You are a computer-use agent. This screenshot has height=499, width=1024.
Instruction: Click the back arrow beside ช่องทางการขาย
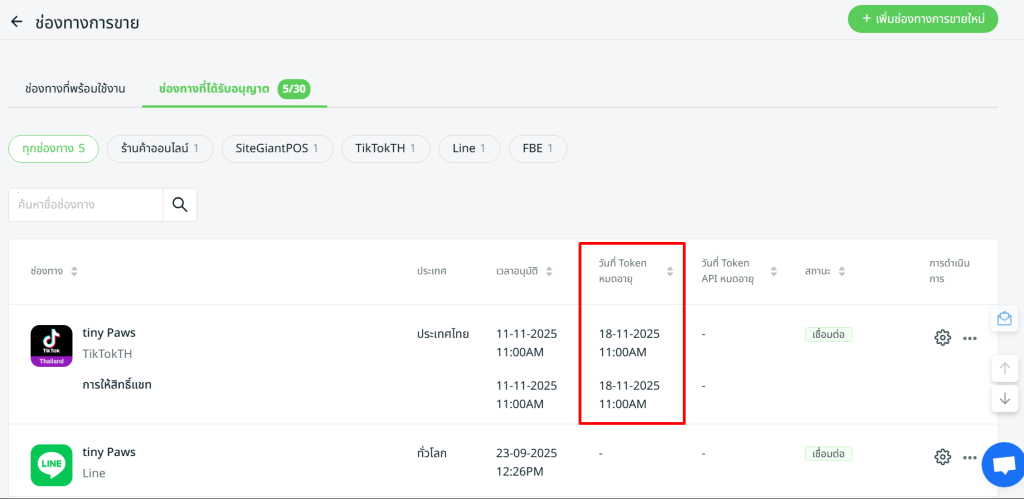(x=17, y=21)
